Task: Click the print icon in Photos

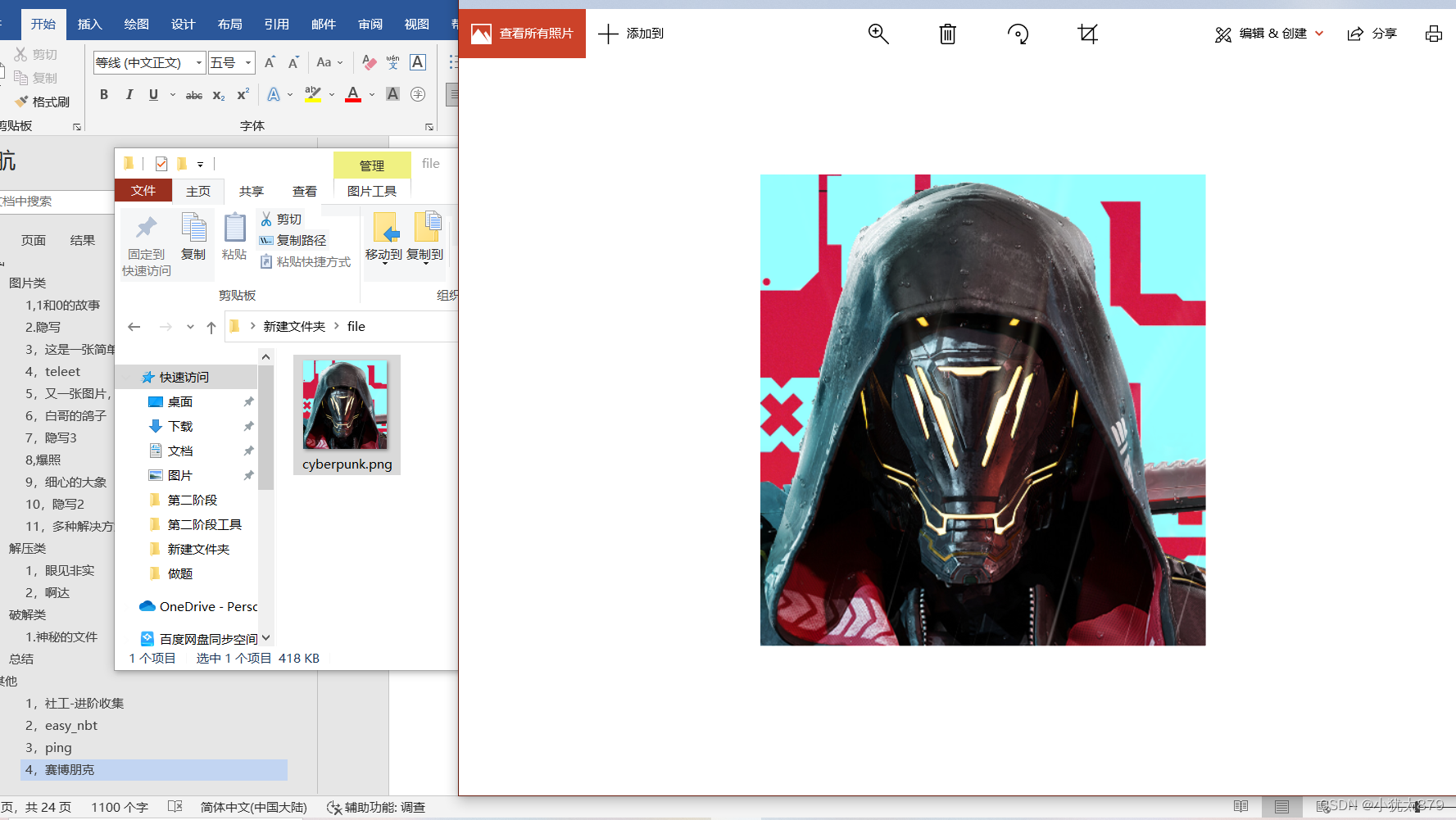Action: point(1433,34)
